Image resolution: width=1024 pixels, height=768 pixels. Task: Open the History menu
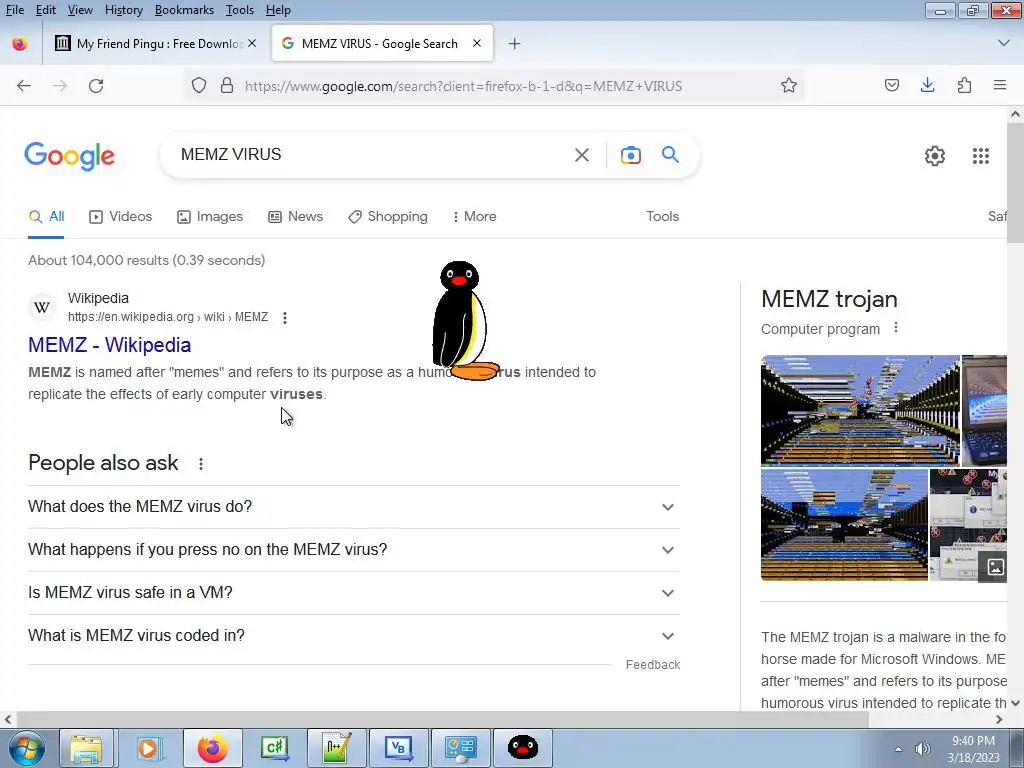coord(123,10)
